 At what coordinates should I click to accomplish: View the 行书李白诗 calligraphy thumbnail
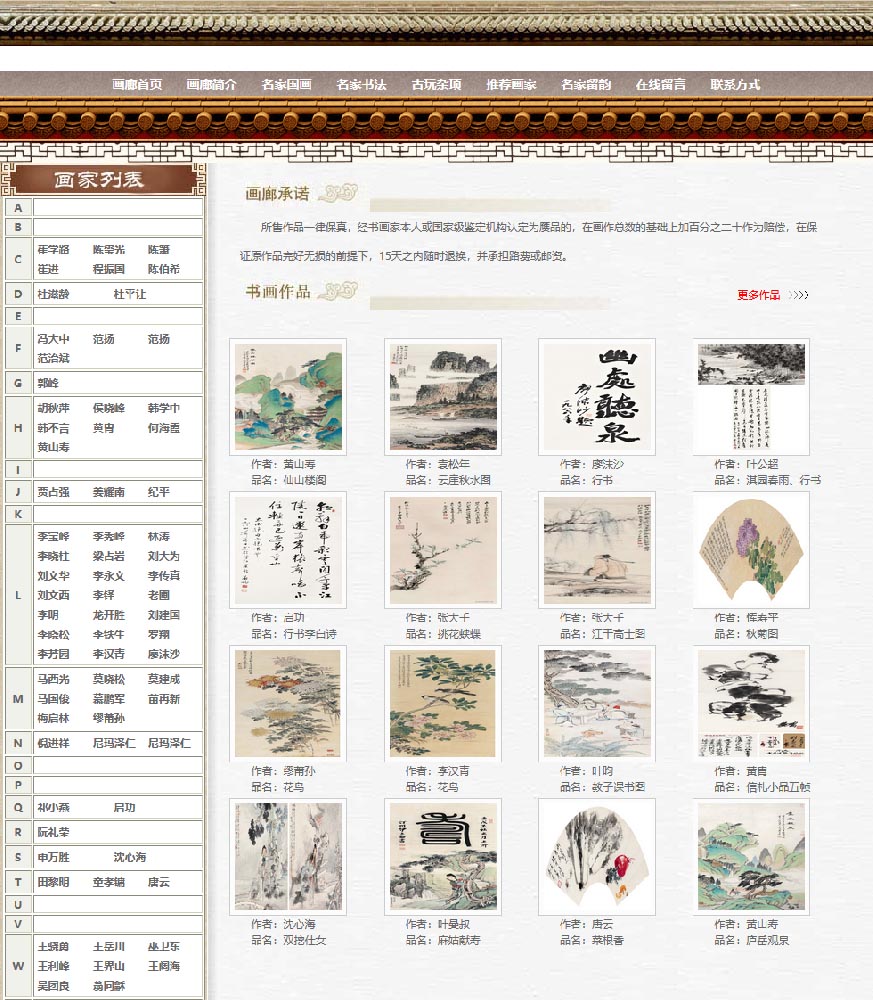(x=288, y=550)
